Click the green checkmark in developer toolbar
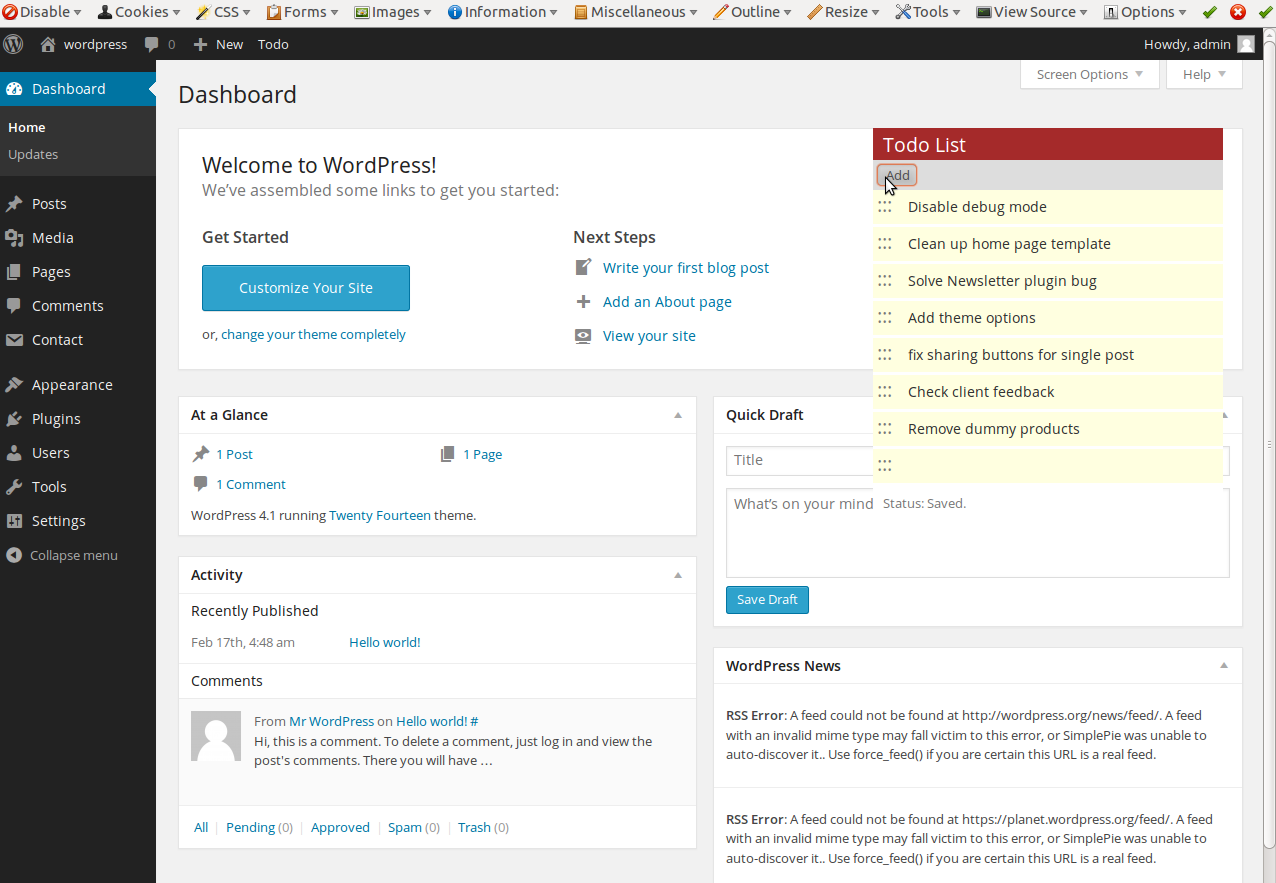 [1209, 12]
